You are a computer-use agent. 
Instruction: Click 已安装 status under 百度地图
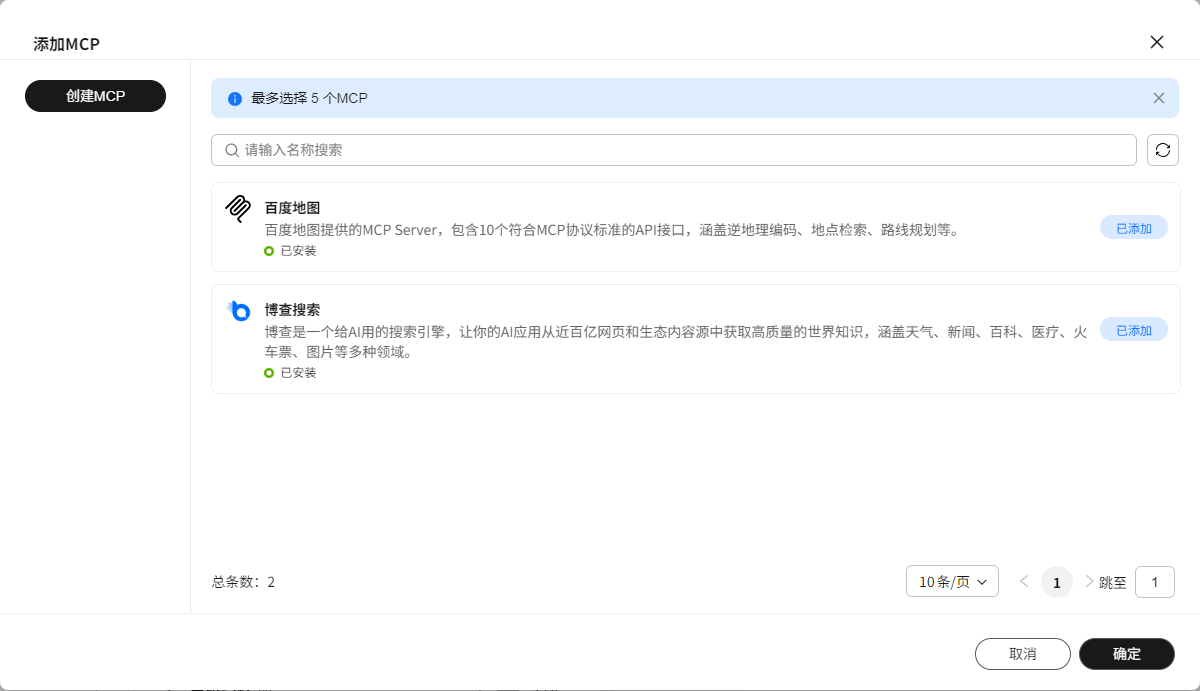click(290, 251)
